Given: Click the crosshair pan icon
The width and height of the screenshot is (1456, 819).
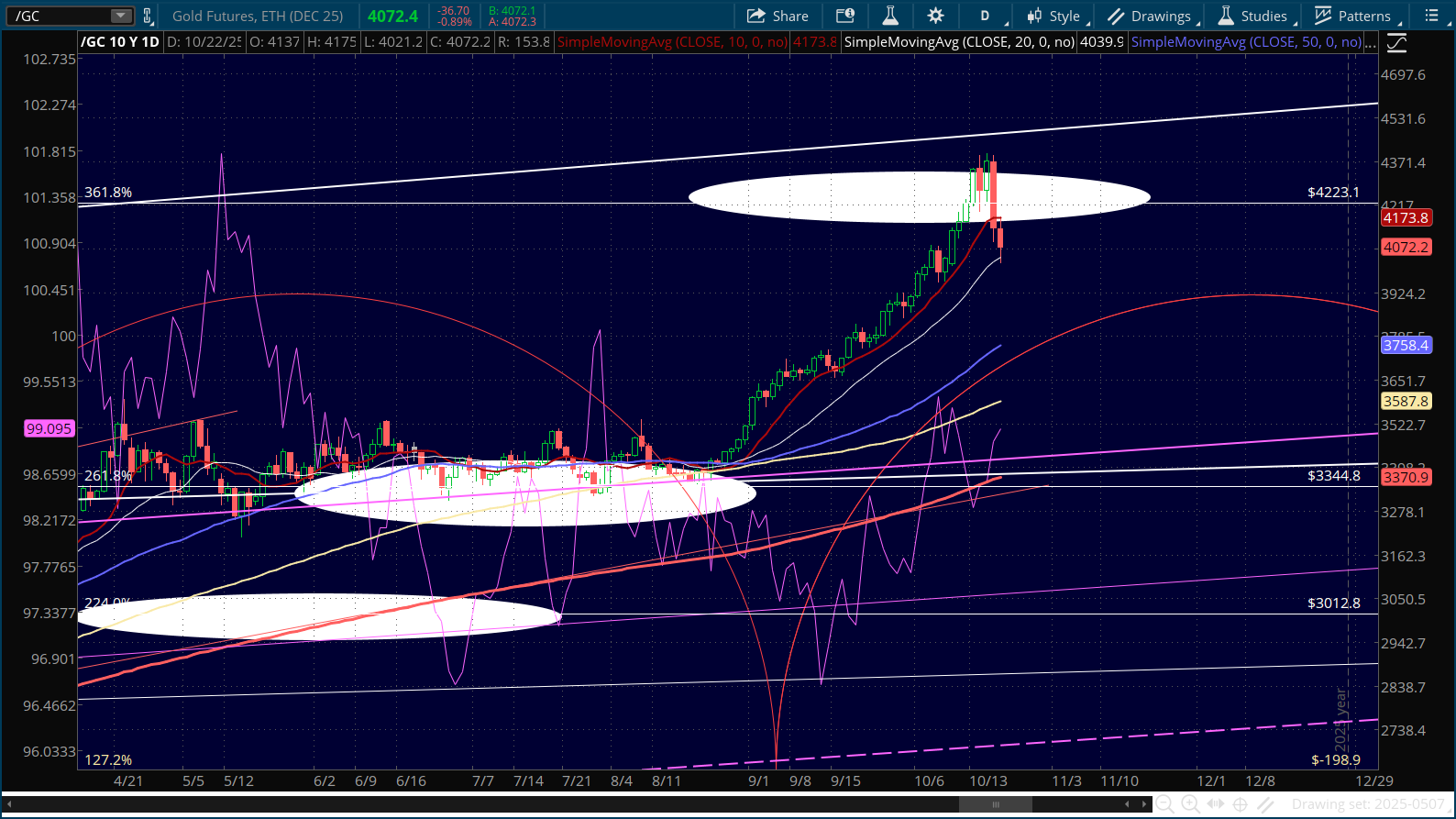Looking at the screenshot, I should 1241,804.
